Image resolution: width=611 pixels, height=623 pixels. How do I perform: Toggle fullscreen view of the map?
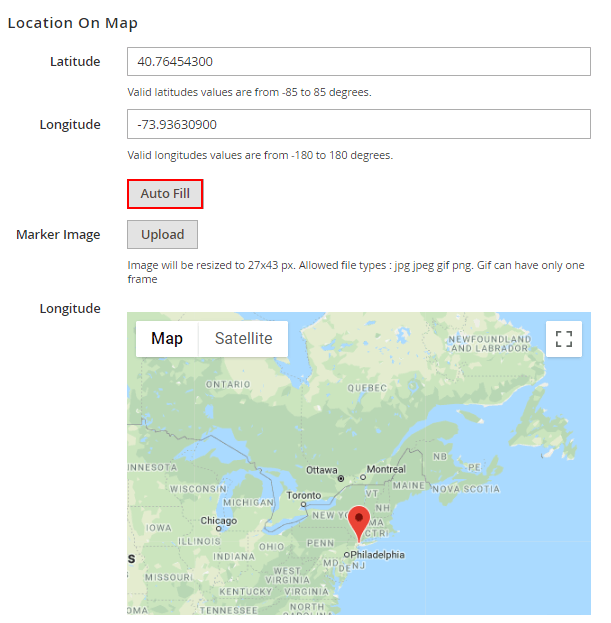pos(564,338)
